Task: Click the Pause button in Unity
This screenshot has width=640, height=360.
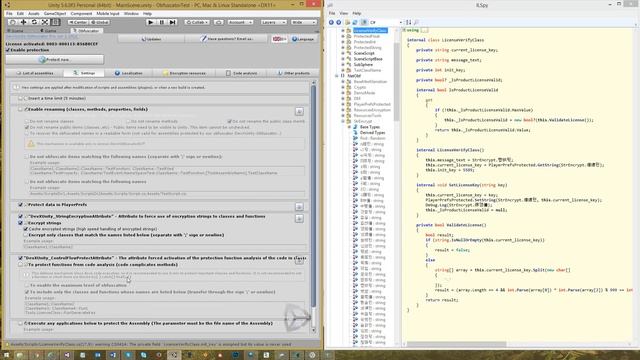Action: coord(162,22)
